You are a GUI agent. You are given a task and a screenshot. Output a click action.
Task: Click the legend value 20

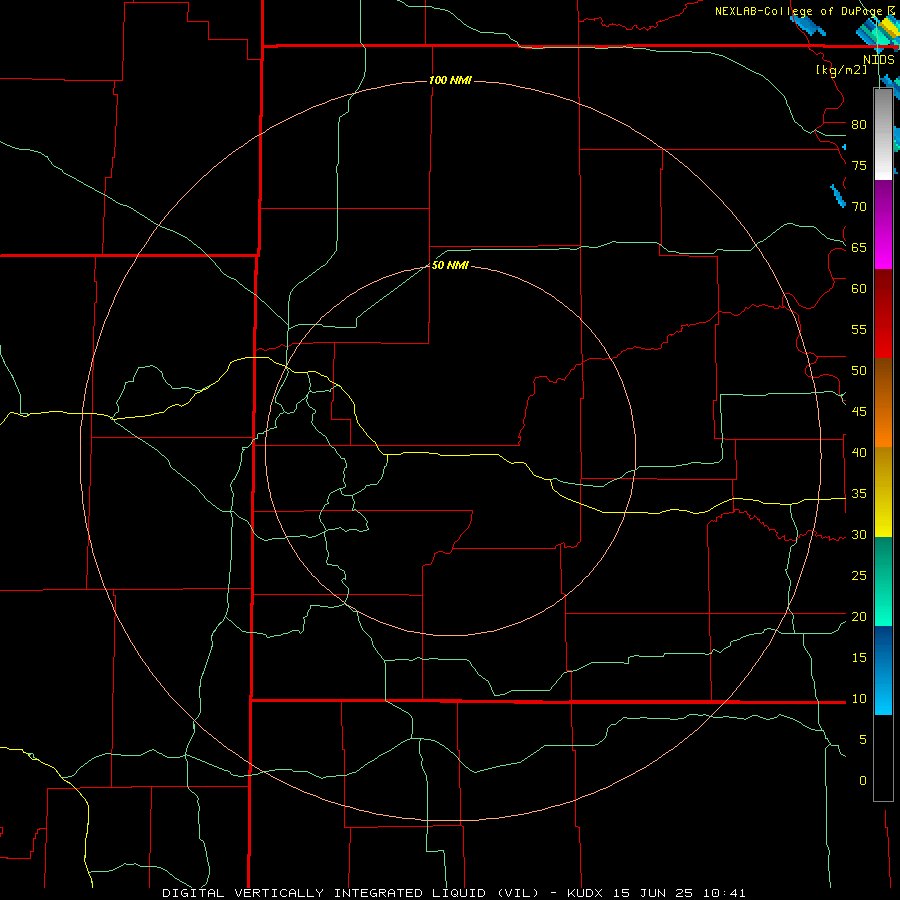point(859,617)
